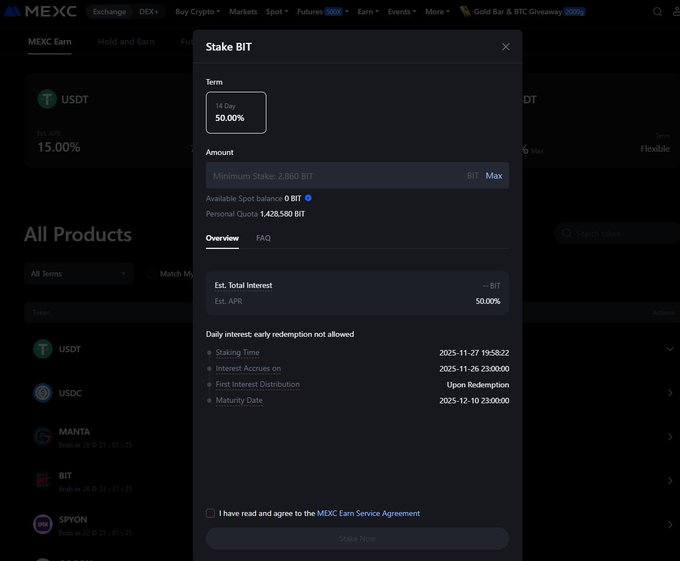The image size is (680, 561).
Task: Click the Stake Now button
Action: click(x=357, y=538)
